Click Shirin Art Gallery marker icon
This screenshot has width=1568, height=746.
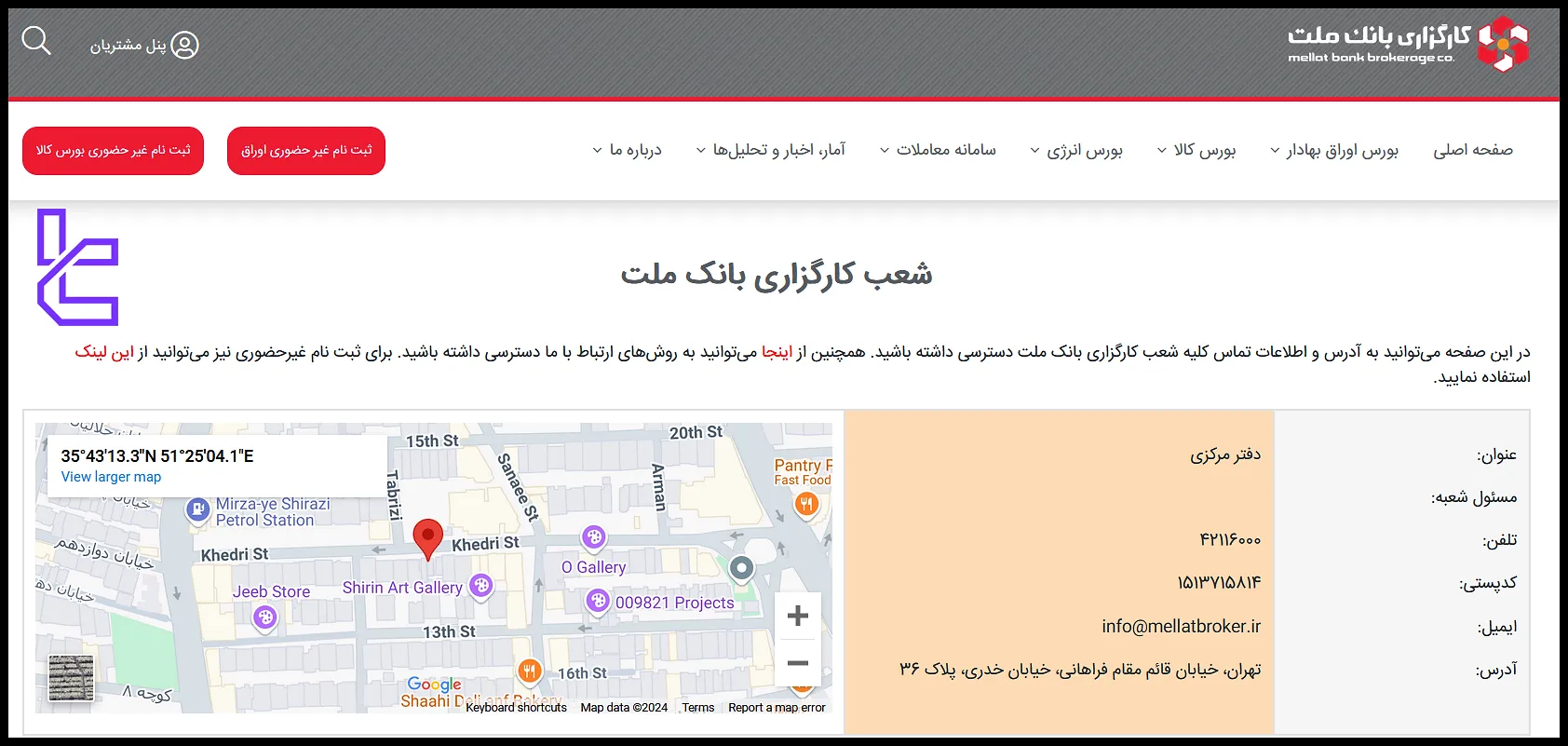coord(480,586)
